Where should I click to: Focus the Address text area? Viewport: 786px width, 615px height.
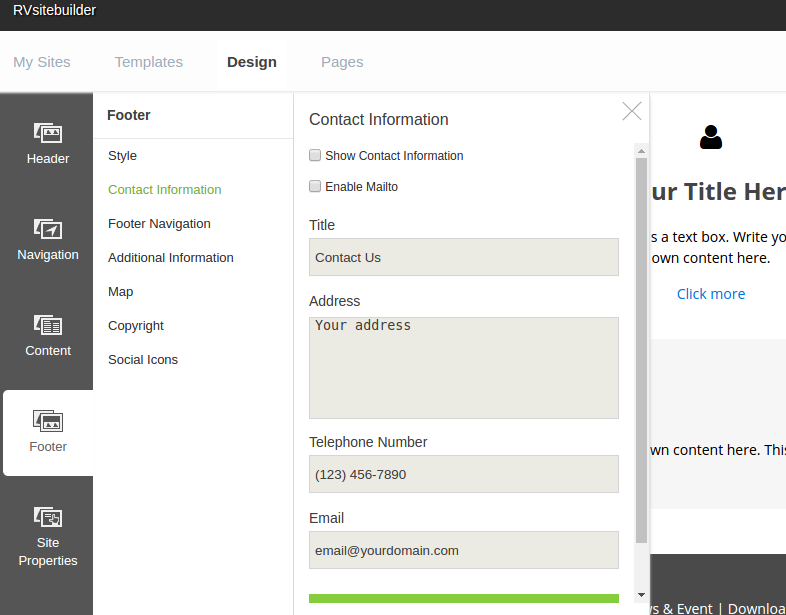(x=463, y=367)
